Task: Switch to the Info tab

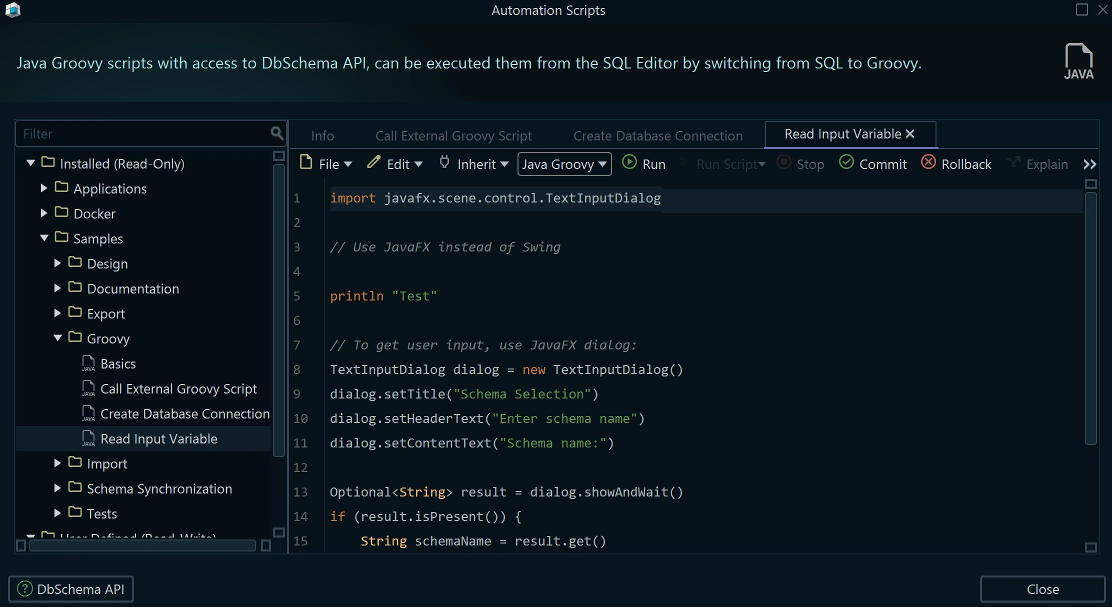Action: pos(322,134)
